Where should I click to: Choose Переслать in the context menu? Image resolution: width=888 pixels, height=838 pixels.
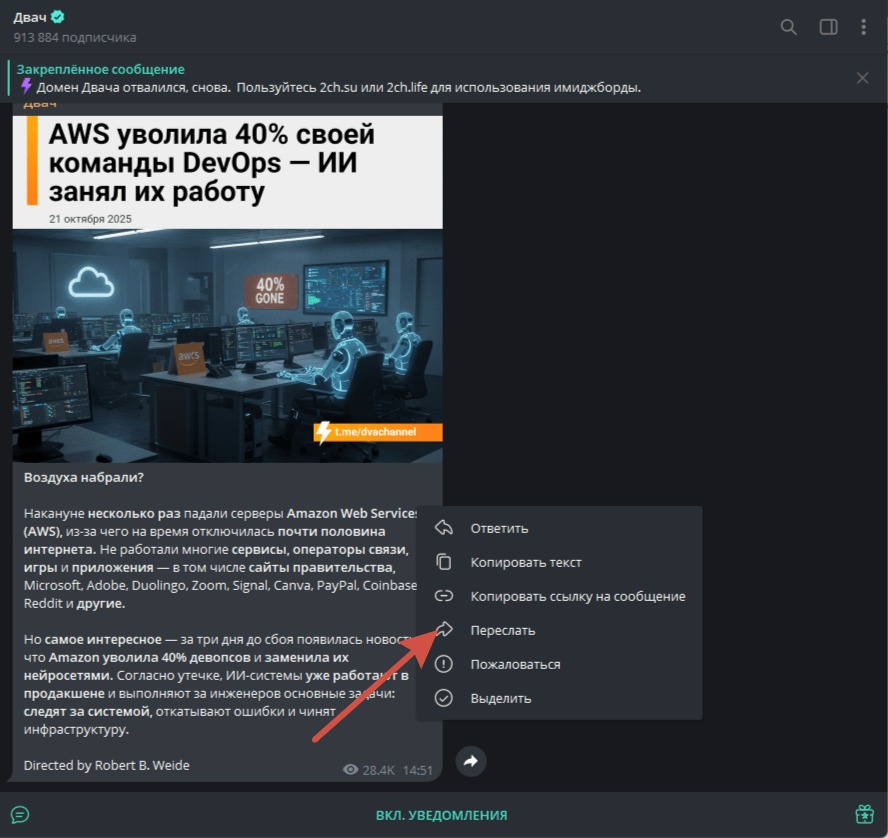[x=559, y=630]
